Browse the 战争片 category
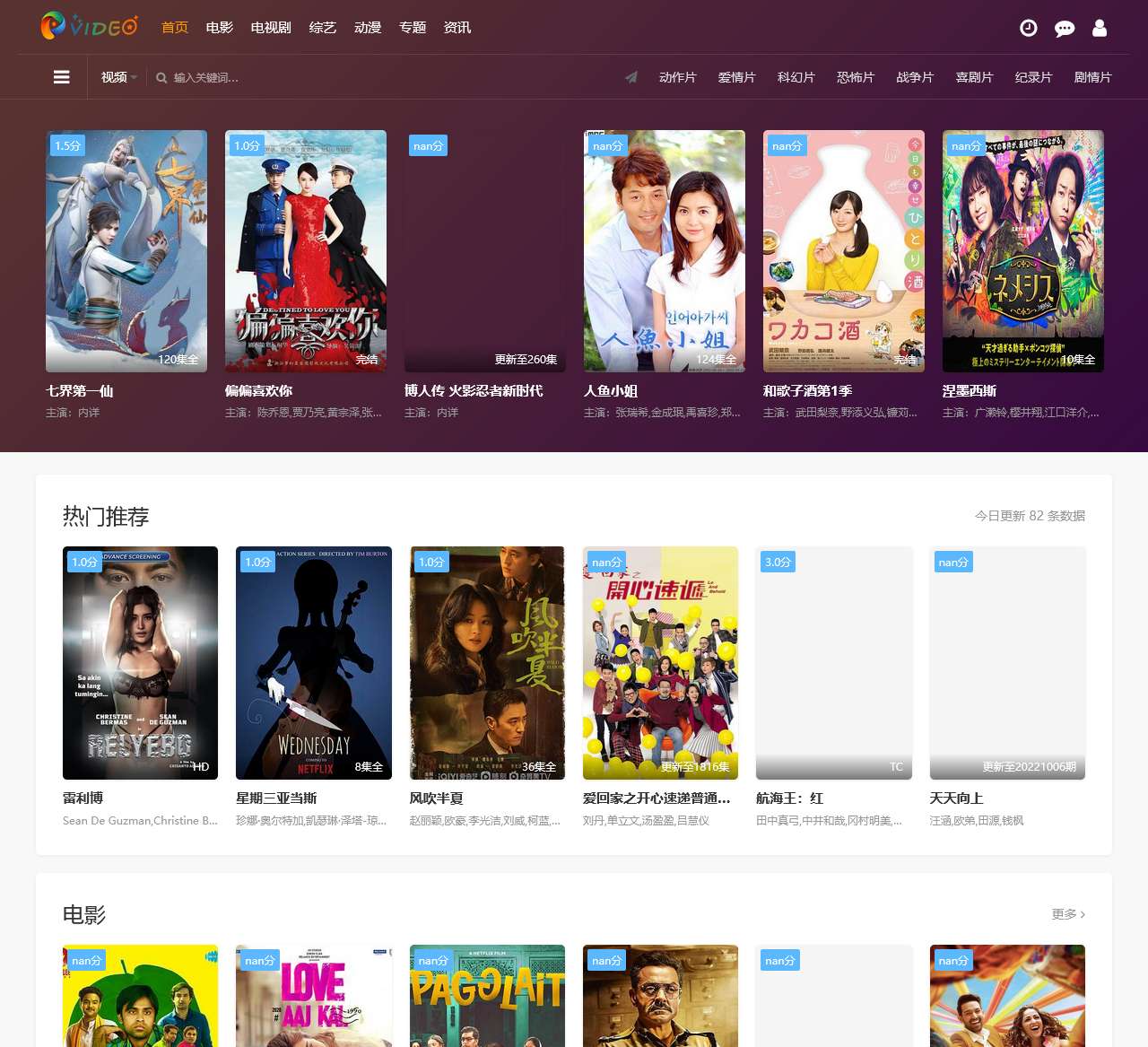Viewport: 1148px width, 1047px height. [915, 77]
